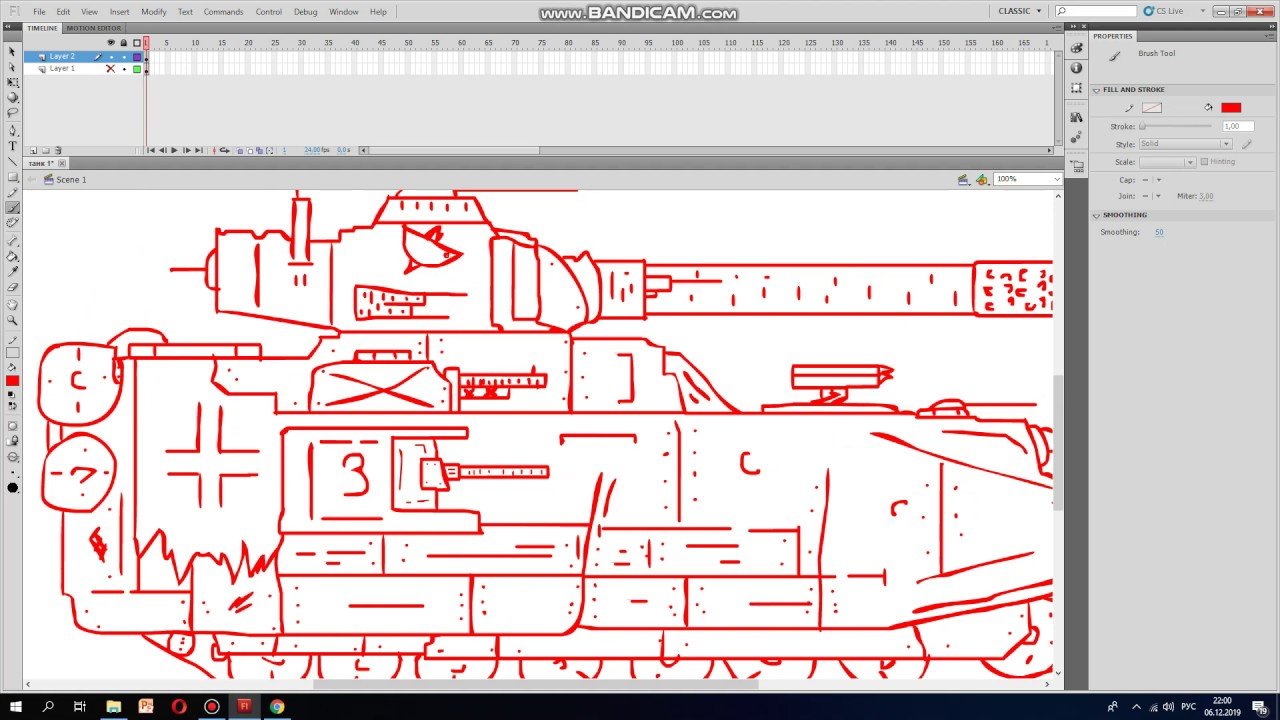1280x720 pixels.
Task: Collapse the Fill and Stroke section
Action: [x=1097, y=90]
